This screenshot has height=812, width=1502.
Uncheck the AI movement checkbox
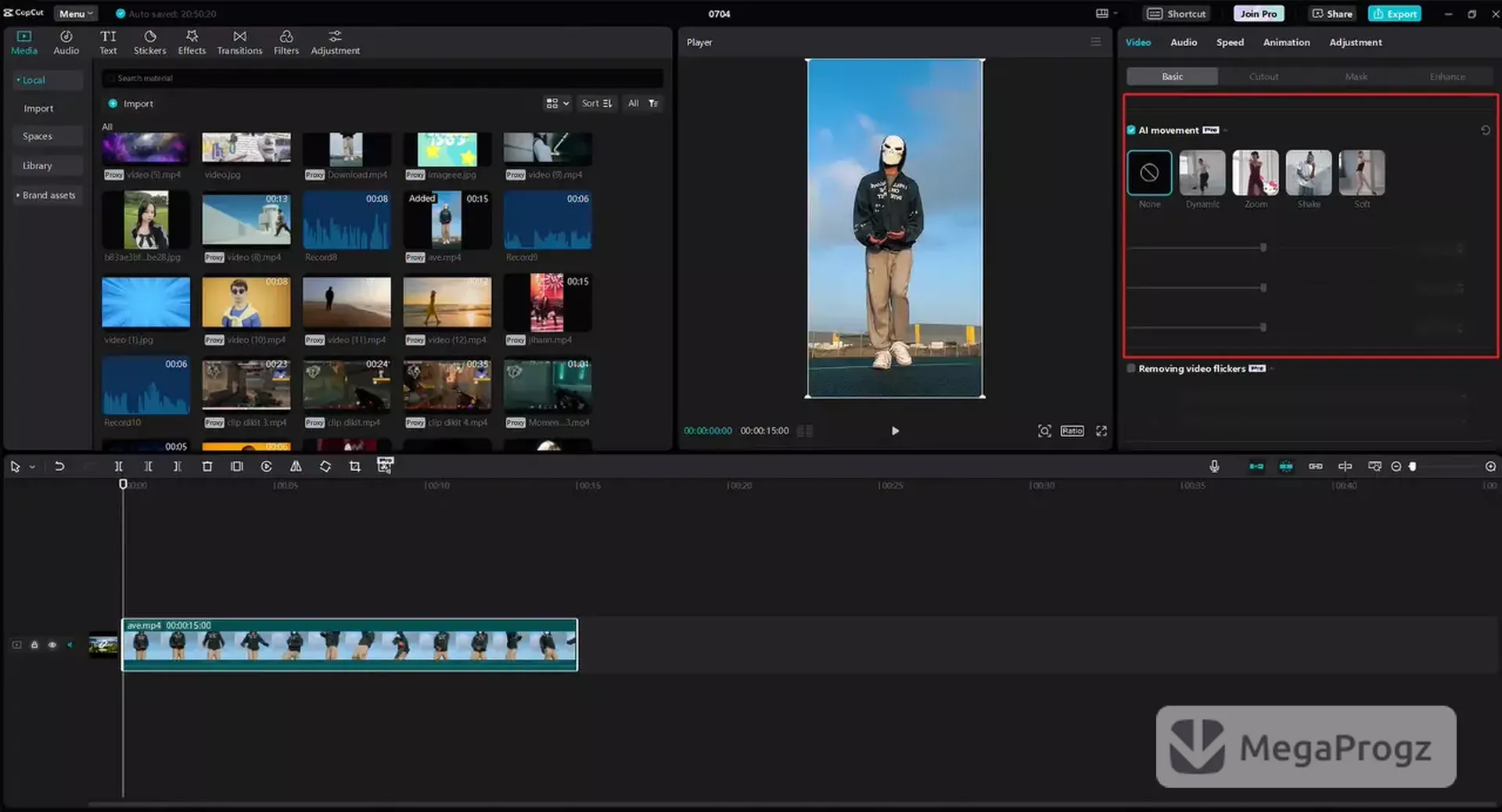pyautogui.click(x=1131, y=130)
